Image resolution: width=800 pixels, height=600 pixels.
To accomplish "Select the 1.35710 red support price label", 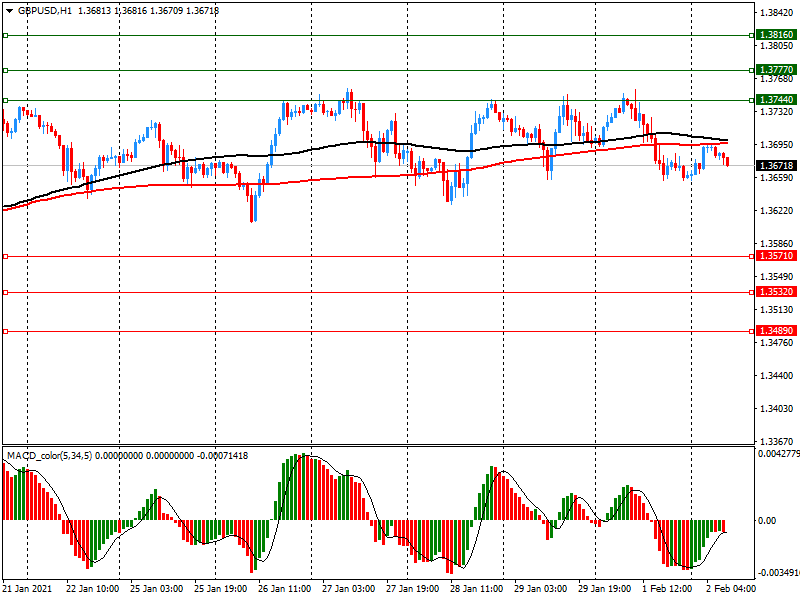I will 776,257.
